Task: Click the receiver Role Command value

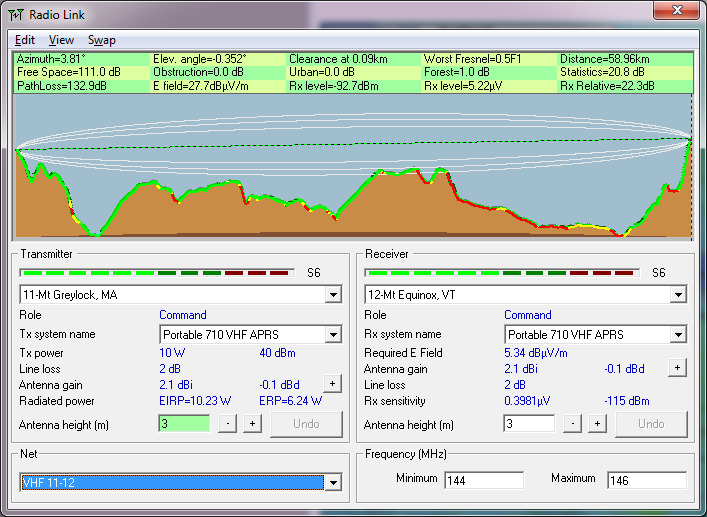Action: (528, 315)
